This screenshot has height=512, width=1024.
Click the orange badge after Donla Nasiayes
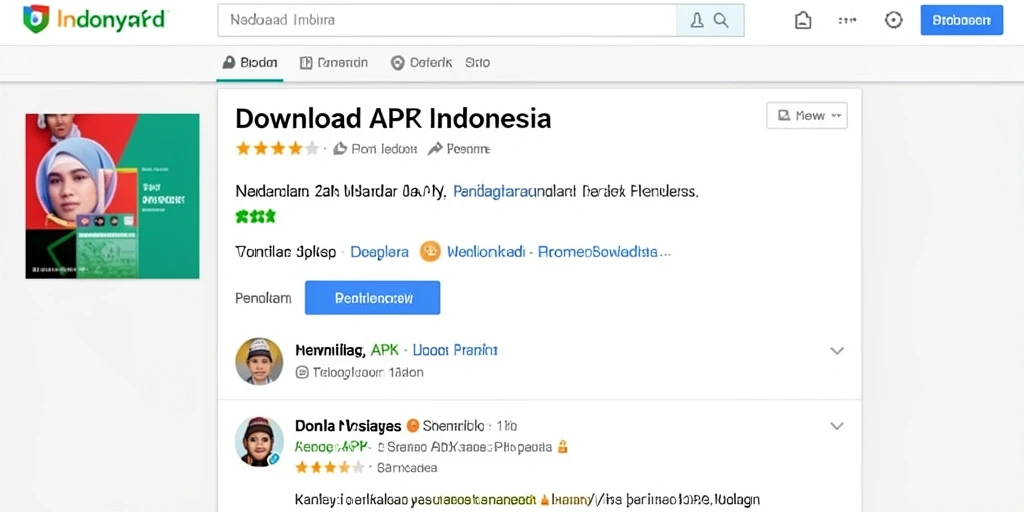[412, 426]
